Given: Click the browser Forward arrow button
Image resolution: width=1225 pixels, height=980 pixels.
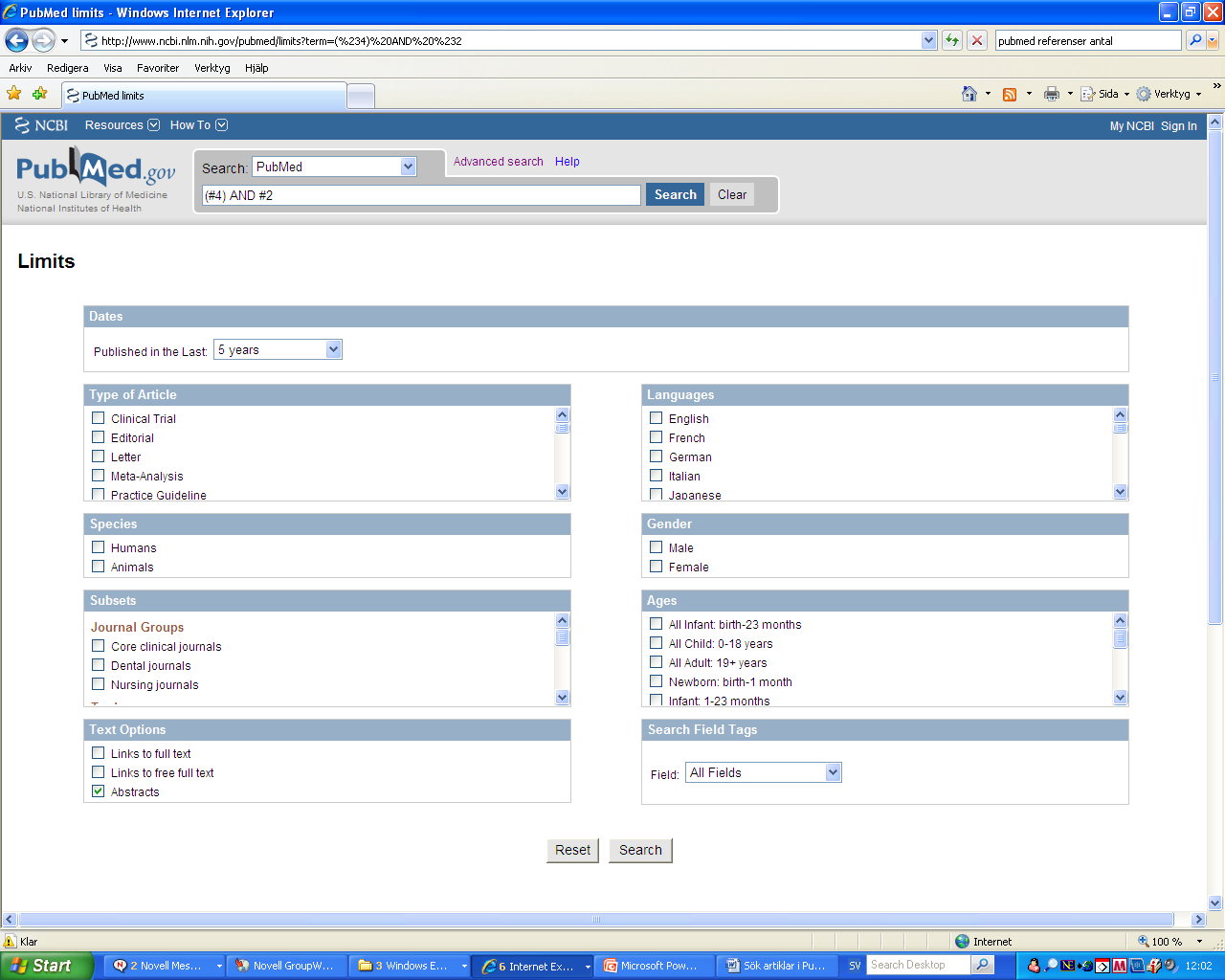Looking at the screenshot, I should [43, 40].
